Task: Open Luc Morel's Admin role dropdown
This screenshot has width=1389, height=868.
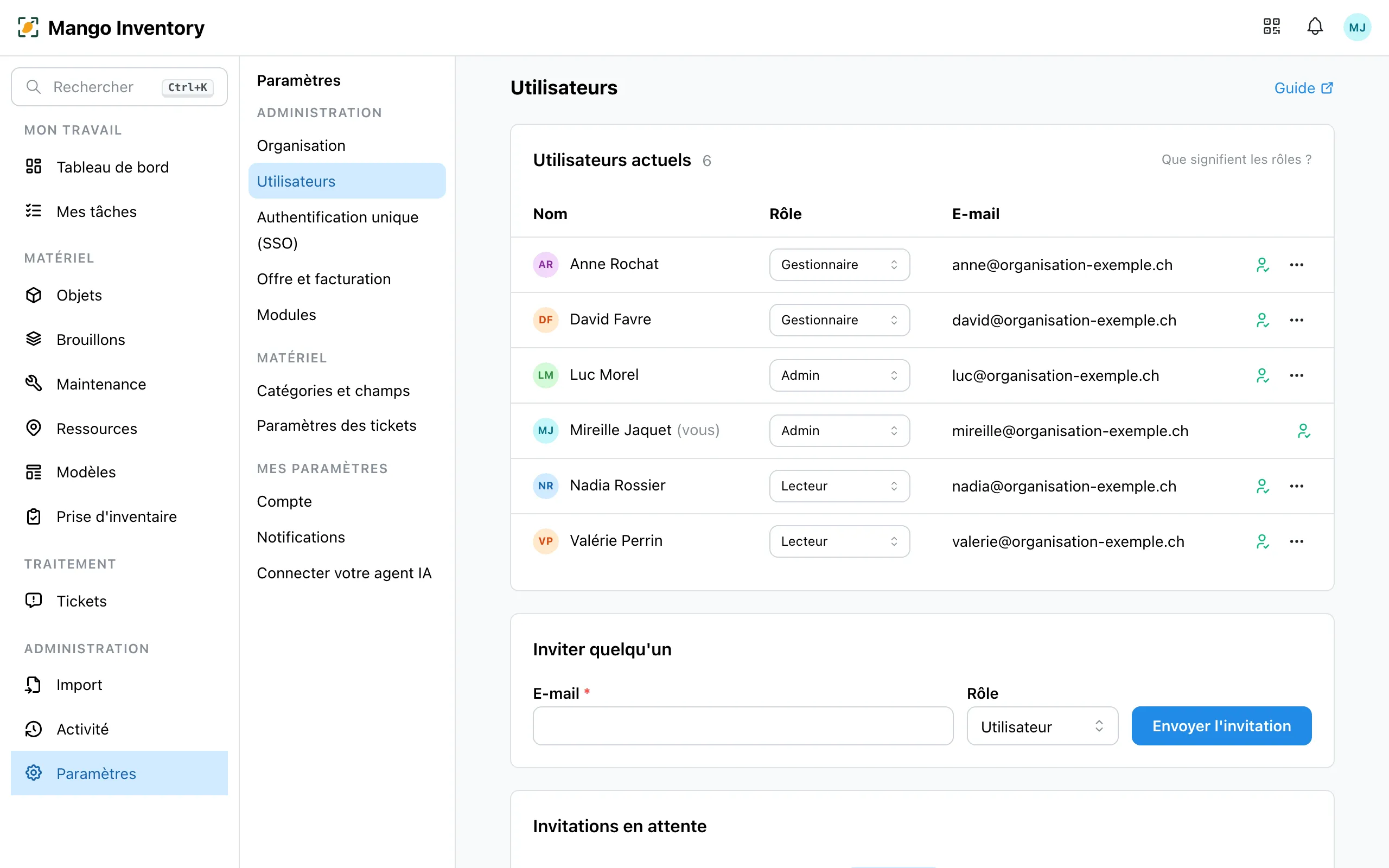Action: (839, 375)
